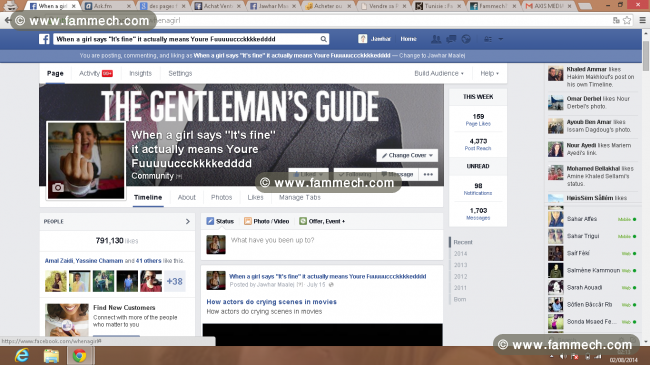Open Insights tab
Image resolution: width=650 pixels, height=365 pixels.
(x=141, y=73)
